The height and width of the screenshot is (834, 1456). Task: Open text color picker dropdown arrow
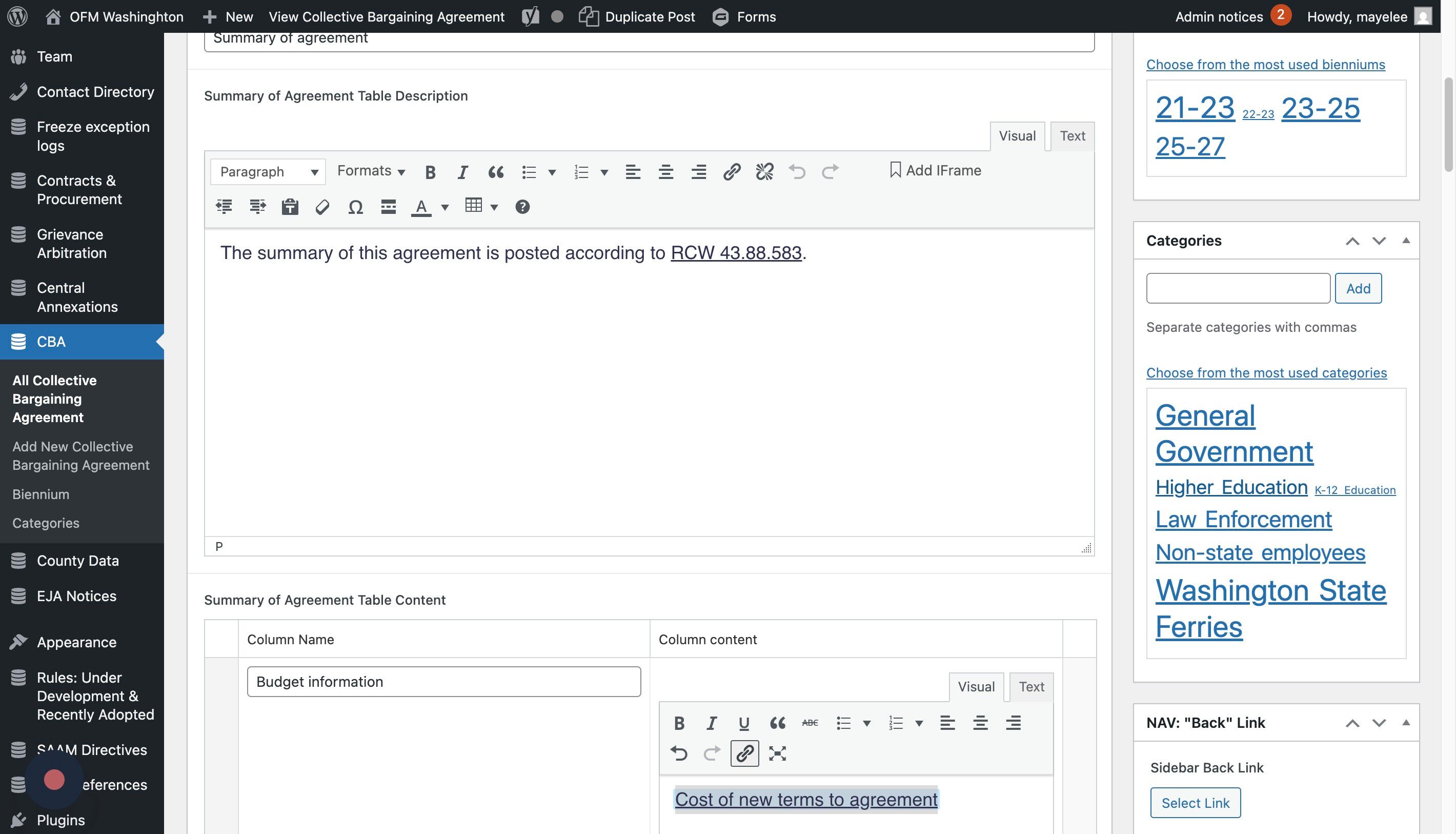click(445, 207)
